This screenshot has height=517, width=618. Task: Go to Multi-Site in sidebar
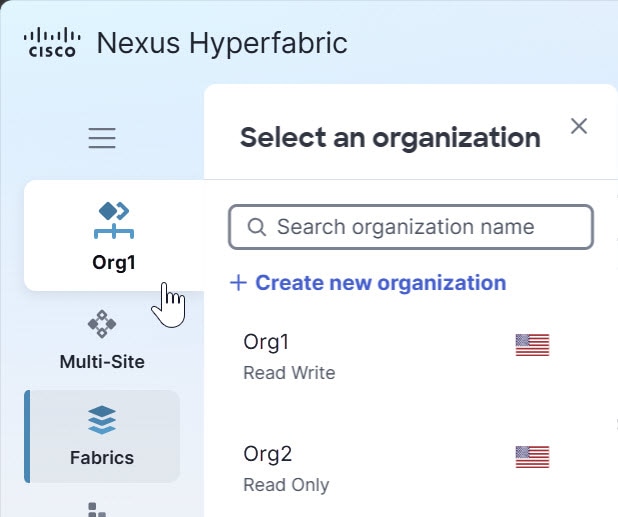pos(102,340)
